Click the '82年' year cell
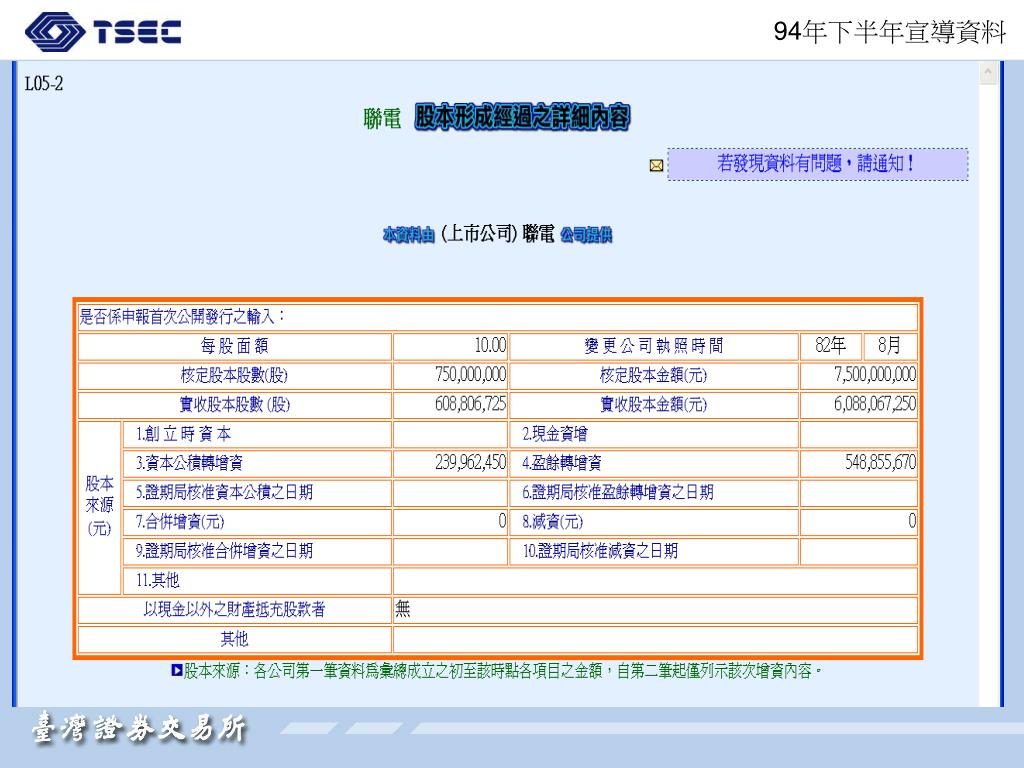Viewport: 1024px width, 768px height. click(830, 346)
